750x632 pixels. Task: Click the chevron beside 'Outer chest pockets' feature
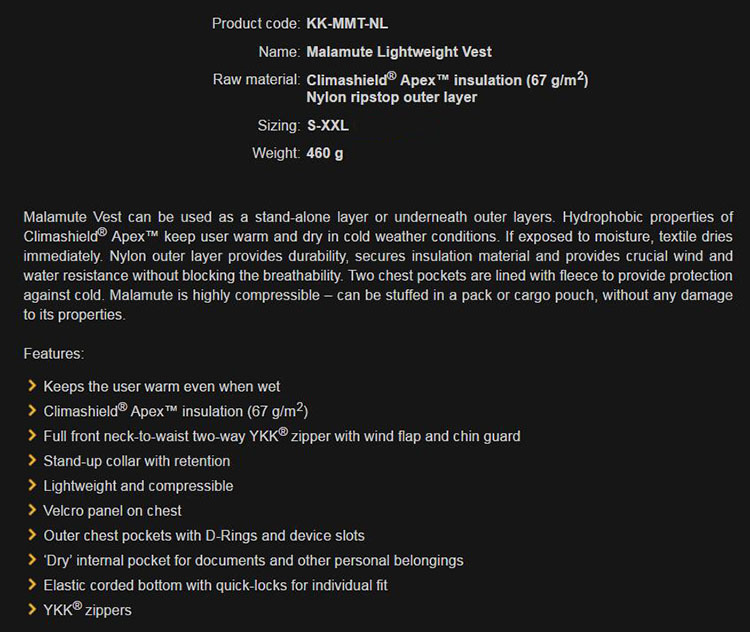pos(32,535)
